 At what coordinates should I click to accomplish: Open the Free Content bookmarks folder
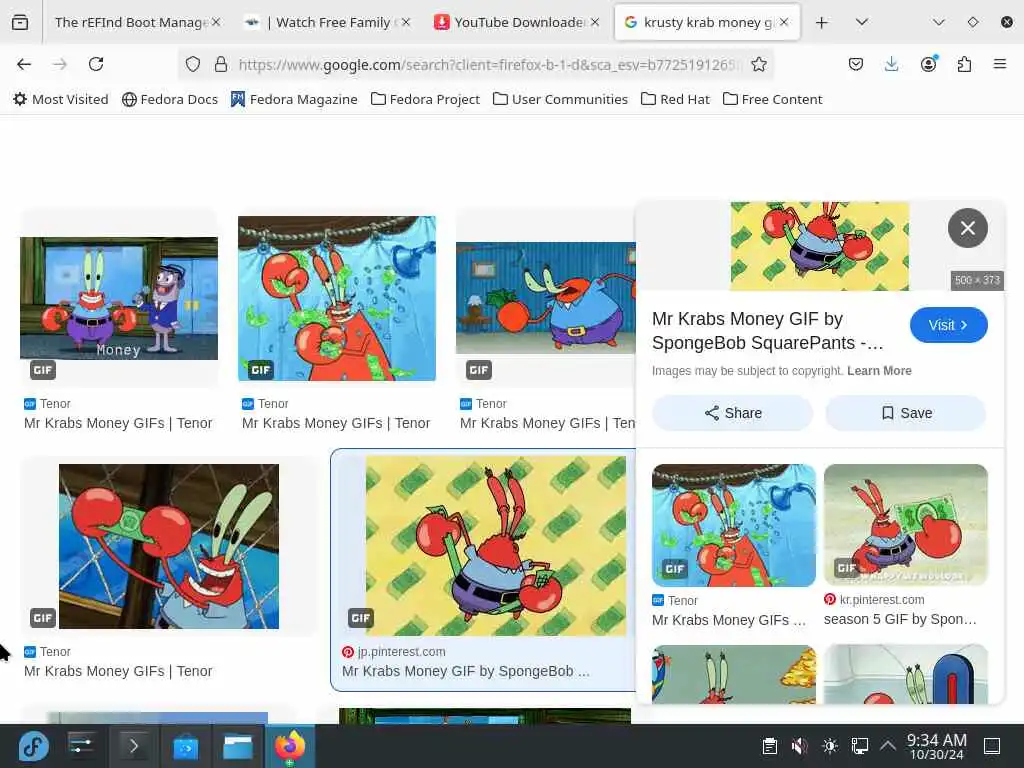coord(773,99)
